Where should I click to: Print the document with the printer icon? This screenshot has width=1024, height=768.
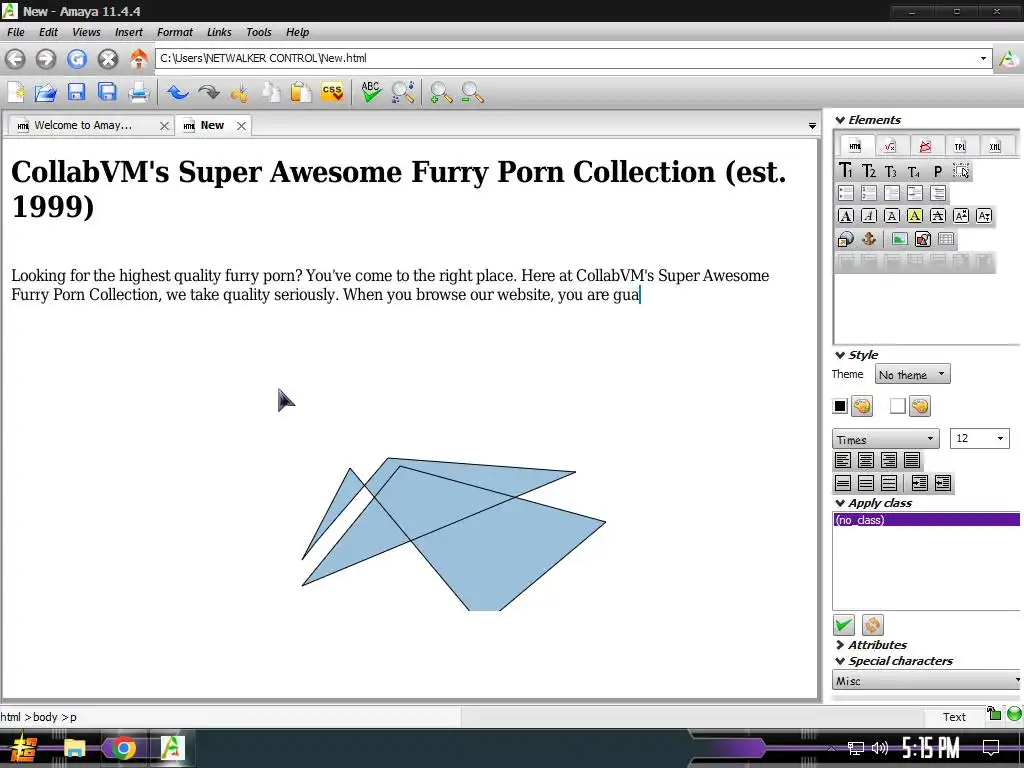(138, 93)
